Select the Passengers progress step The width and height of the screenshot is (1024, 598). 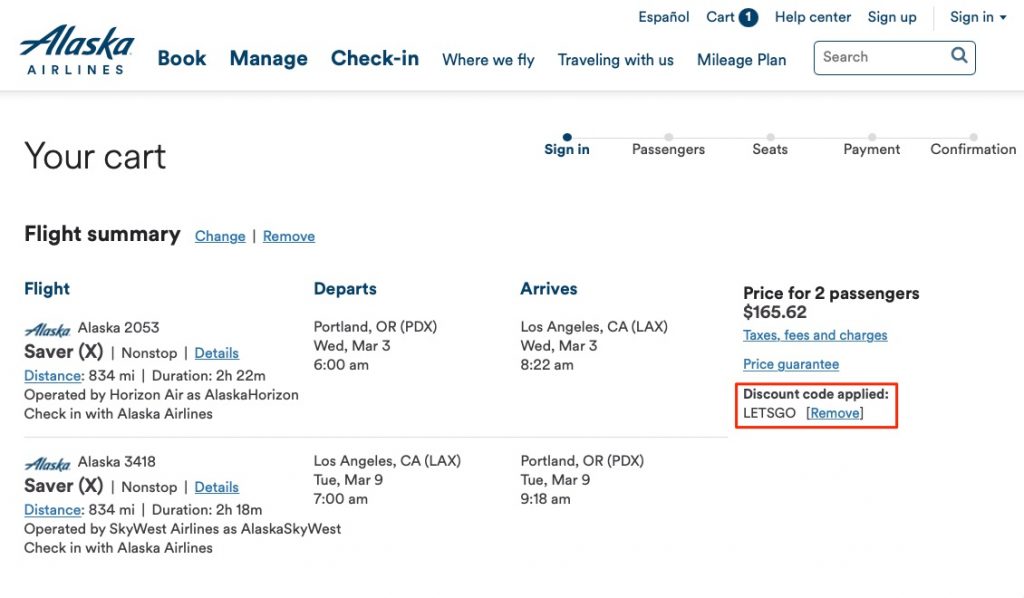point(668,148)
